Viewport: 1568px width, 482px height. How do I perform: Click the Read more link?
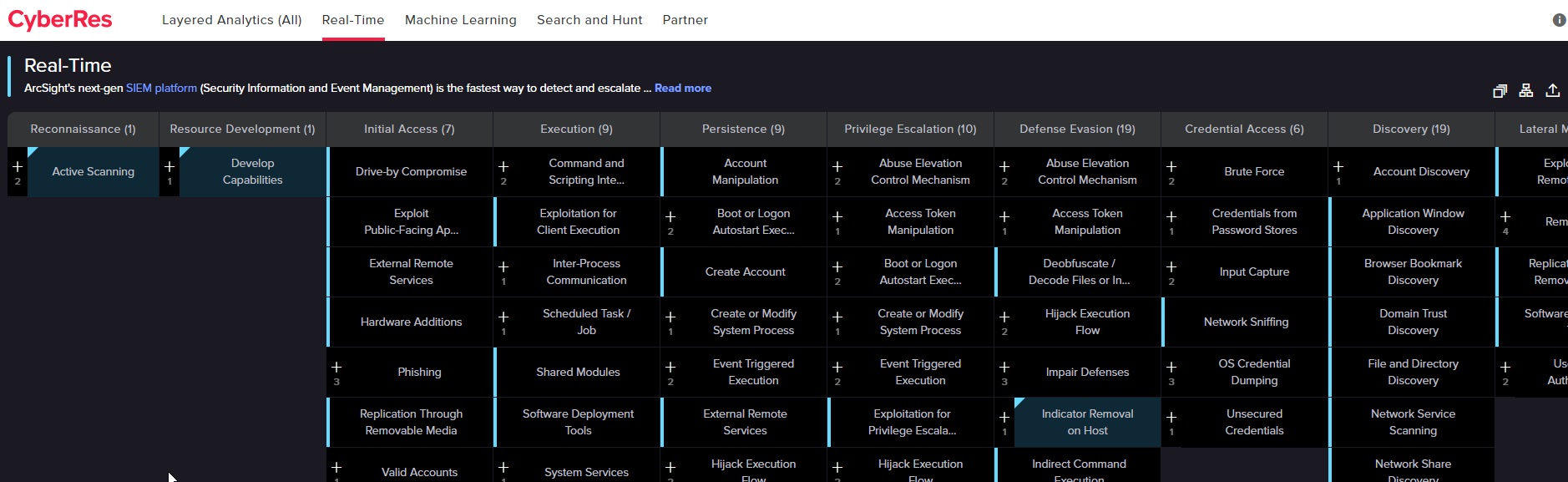[x=682, y=88]
